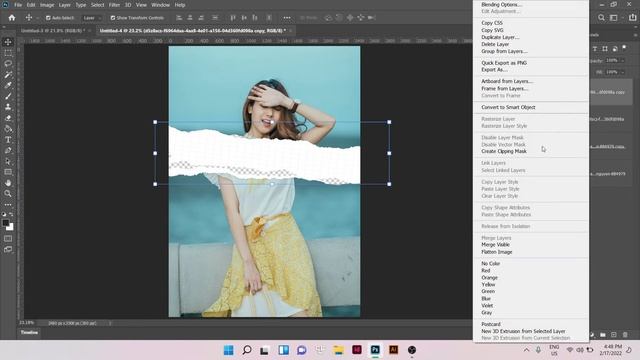Image resolution: width=640 pixels, height=360 pixels.
Task: Toggle Quick Mask mode icon
Action: click(x=8, y=238)
